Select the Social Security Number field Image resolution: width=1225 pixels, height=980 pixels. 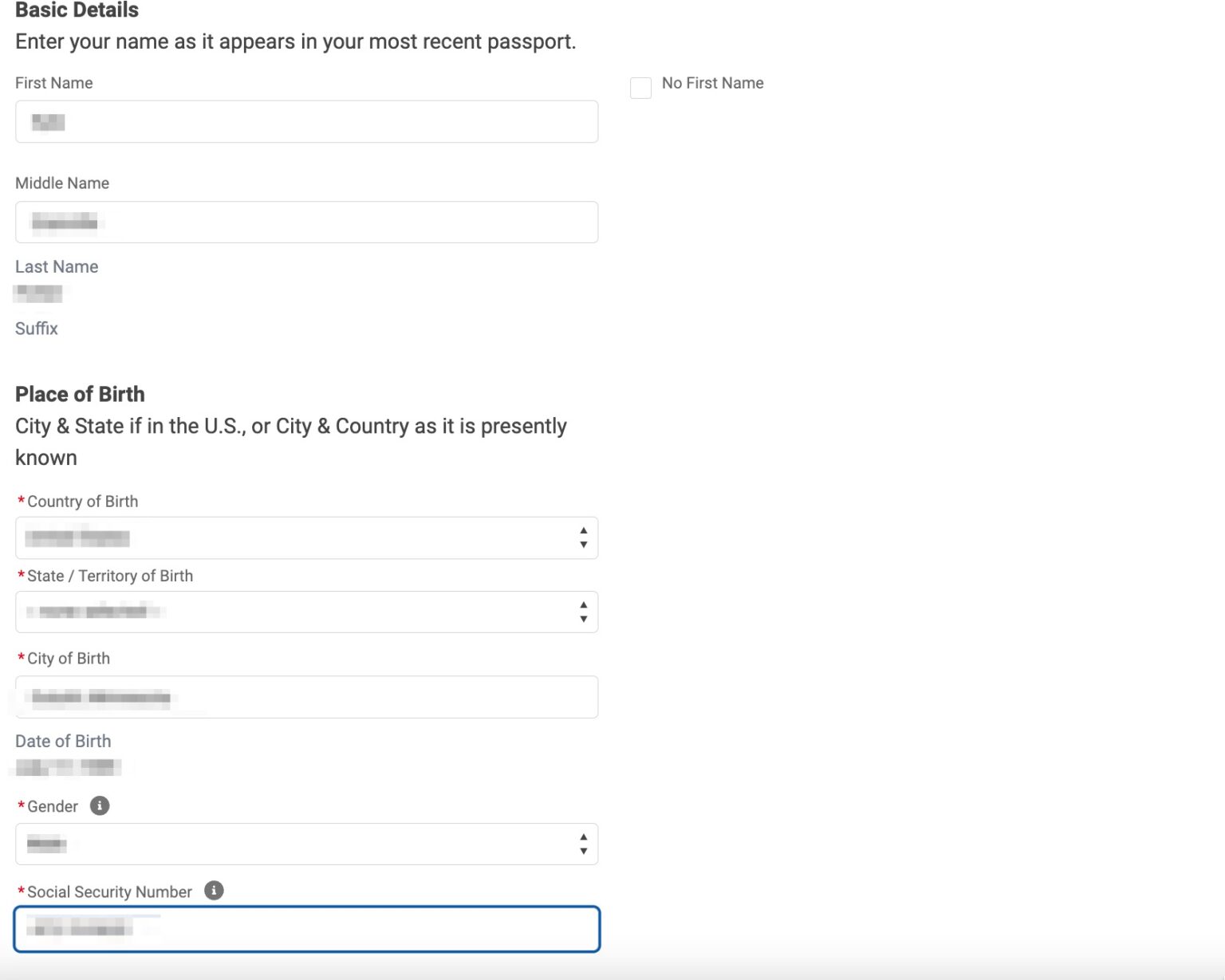pos(306,929)
